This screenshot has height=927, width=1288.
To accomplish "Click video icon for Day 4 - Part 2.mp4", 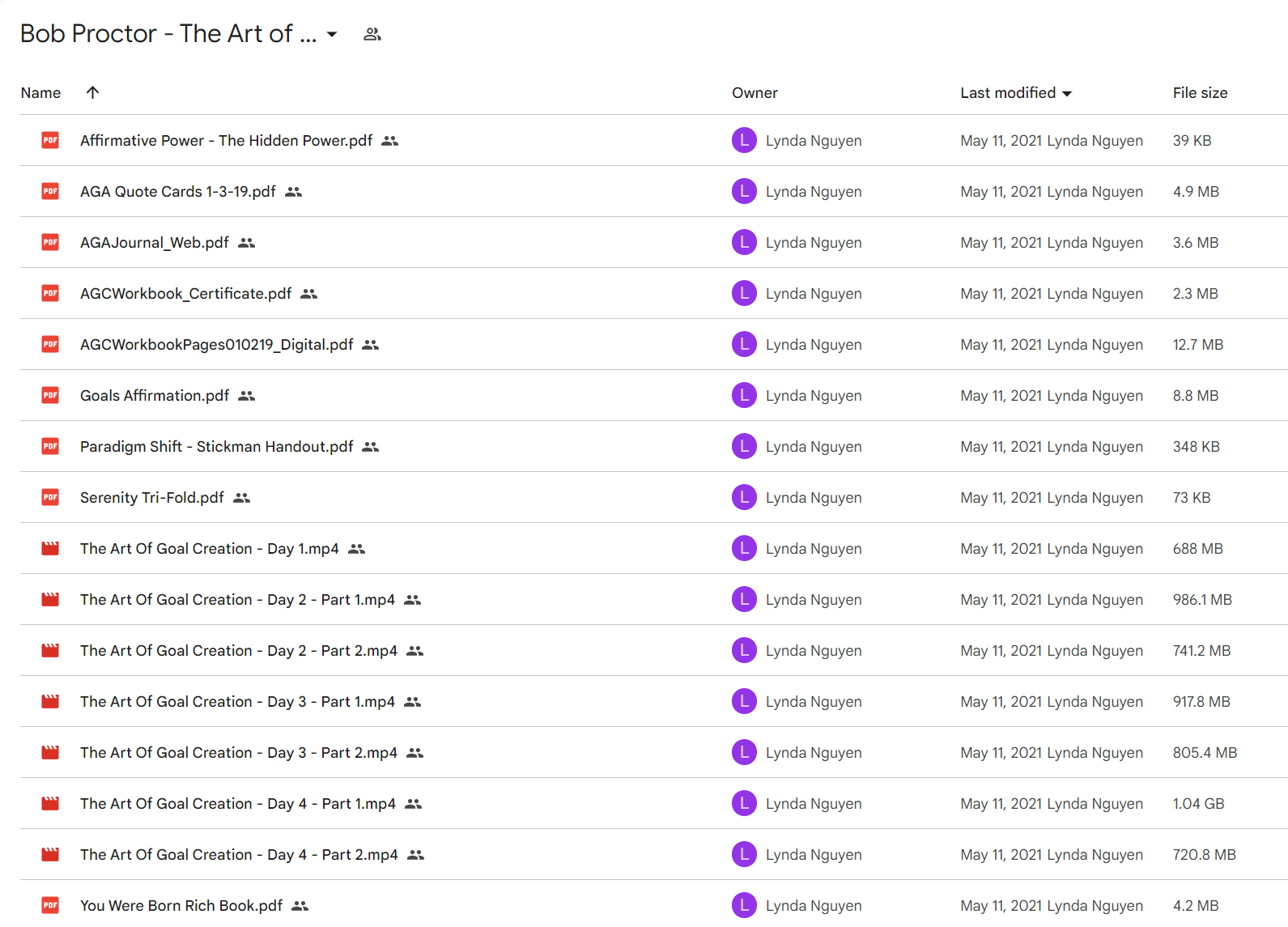I will tap(50, 854).
